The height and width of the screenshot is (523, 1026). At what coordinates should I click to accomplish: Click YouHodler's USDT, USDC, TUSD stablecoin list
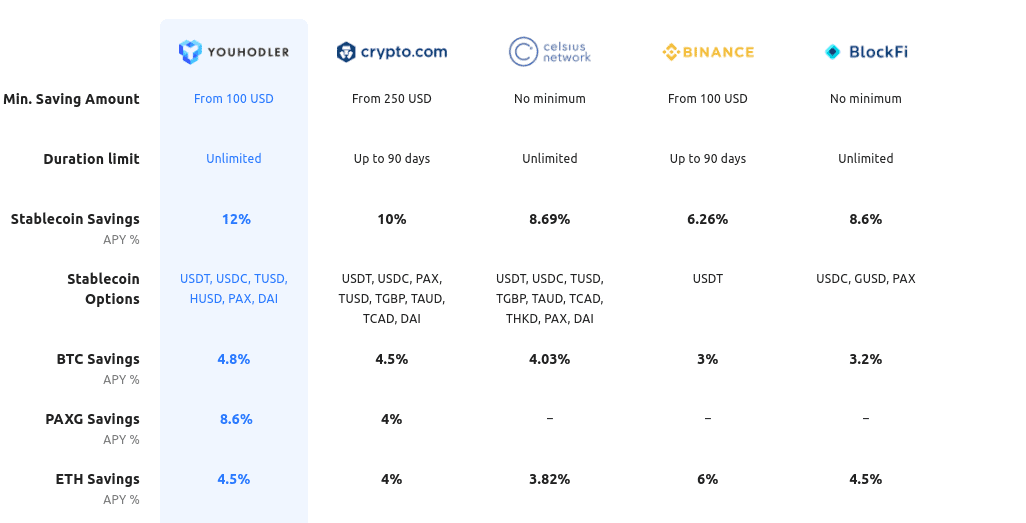234,289
